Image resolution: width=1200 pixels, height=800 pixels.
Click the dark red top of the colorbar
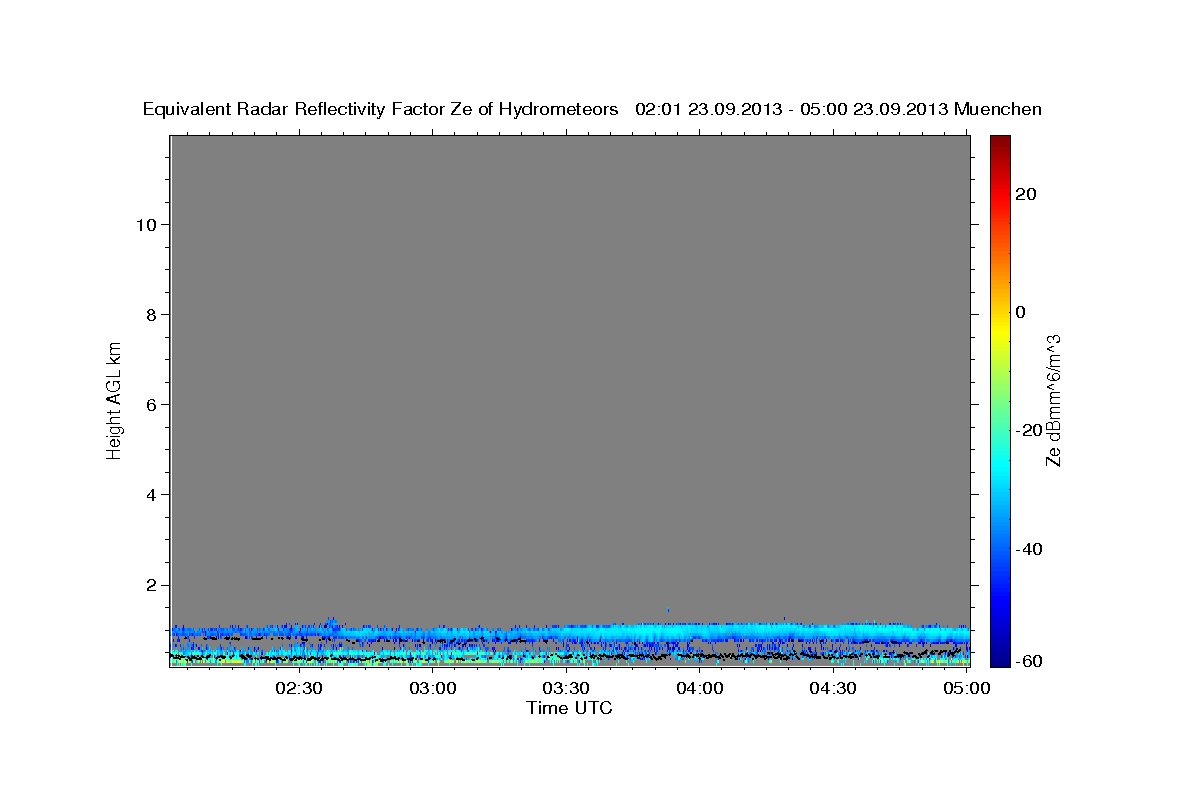coord(999,142)
